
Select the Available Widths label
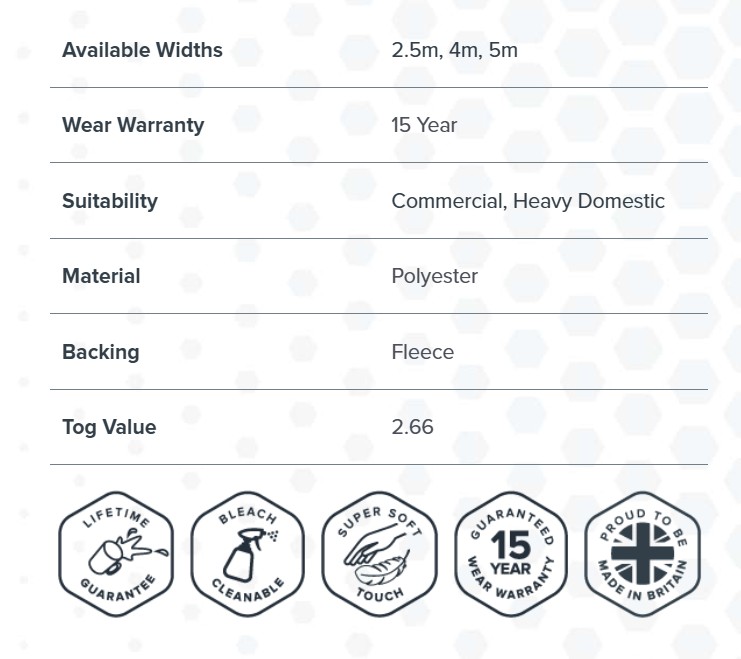click(x=142, y=50)
